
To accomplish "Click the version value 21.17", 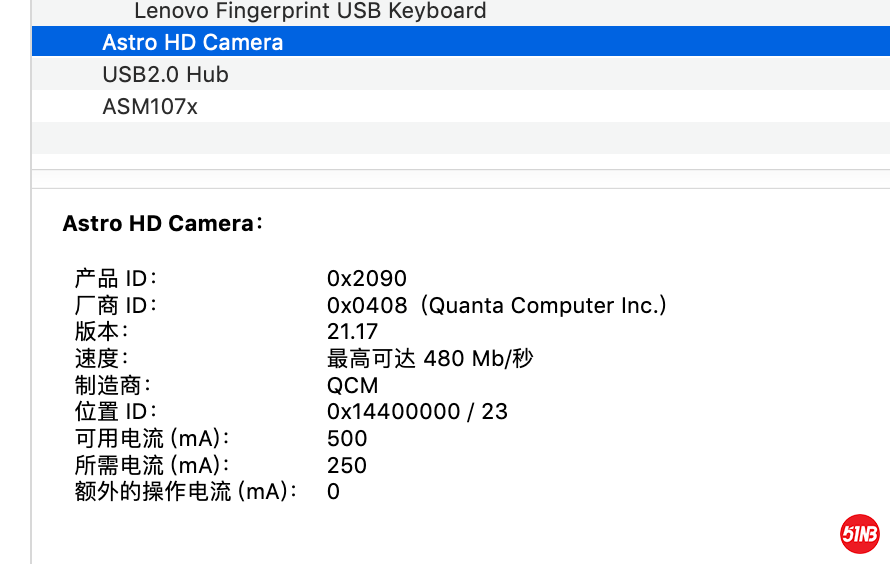I will [x=352, y=332].
